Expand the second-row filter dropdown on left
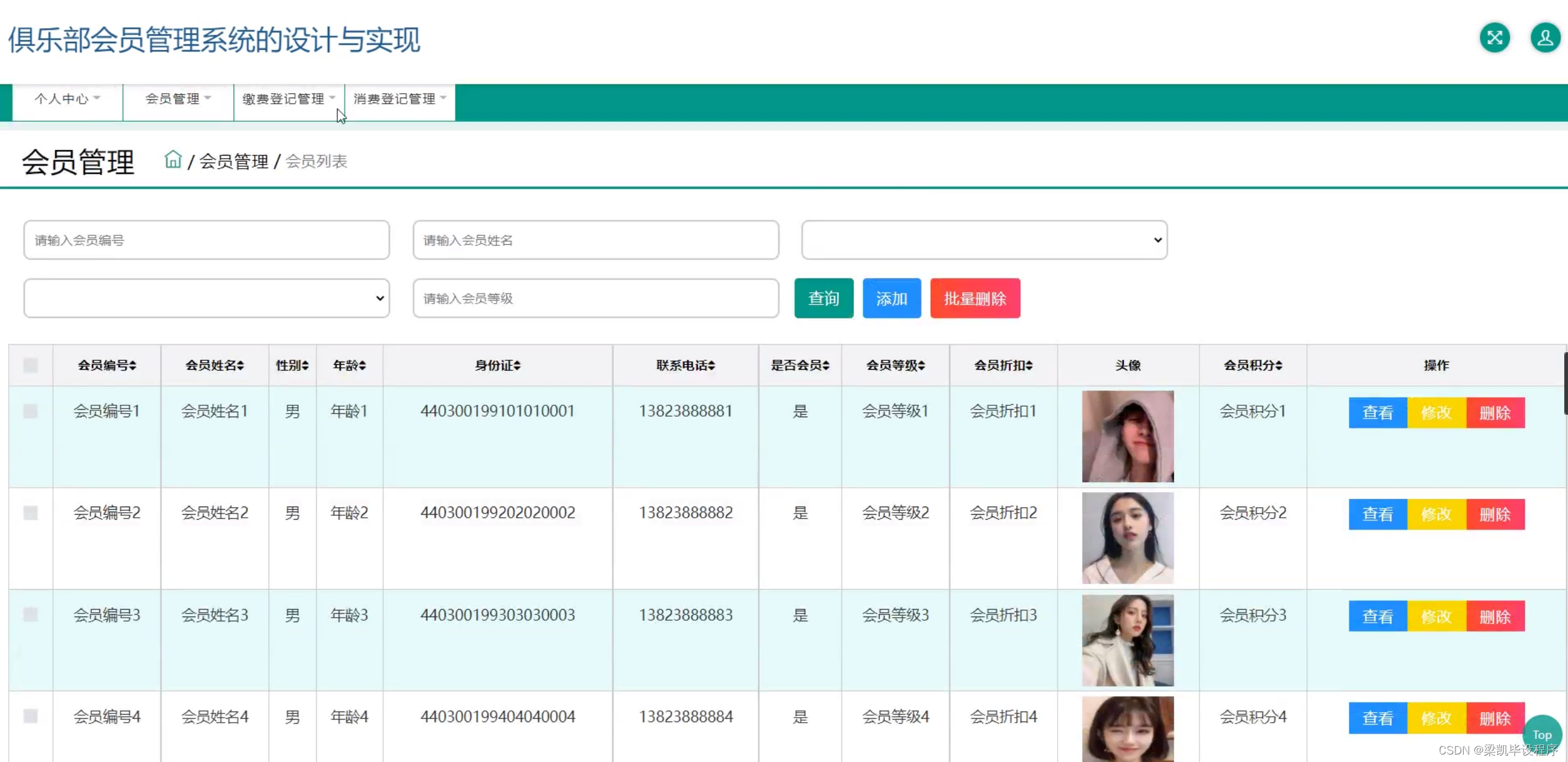Image resolution: width=1568 pixels, height=762 pixels. click(206, 299)
